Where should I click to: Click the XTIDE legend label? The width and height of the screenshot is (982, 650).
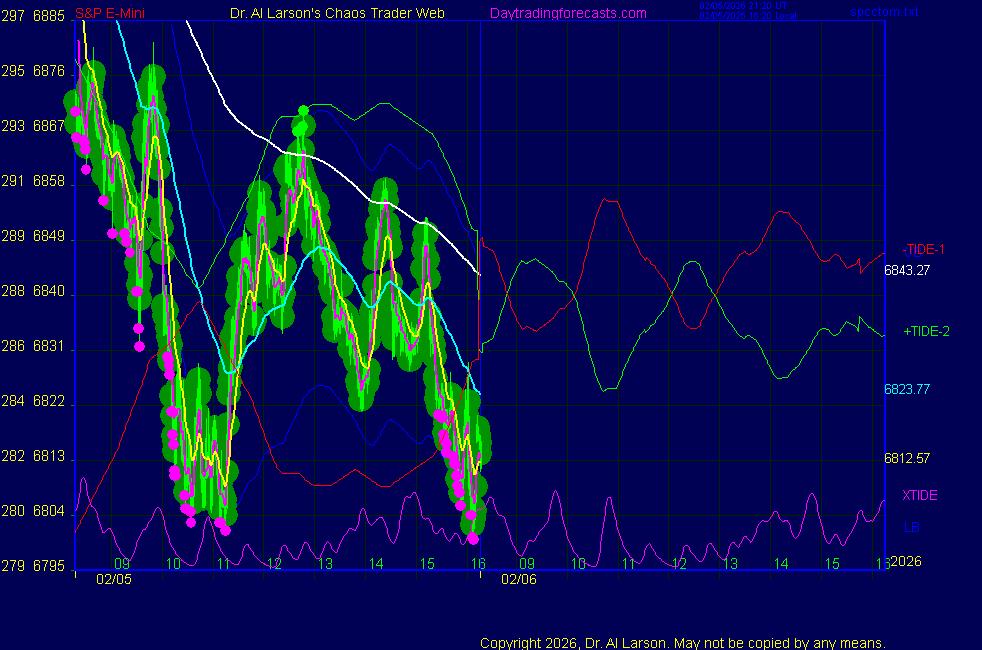(x=920, y=495)
